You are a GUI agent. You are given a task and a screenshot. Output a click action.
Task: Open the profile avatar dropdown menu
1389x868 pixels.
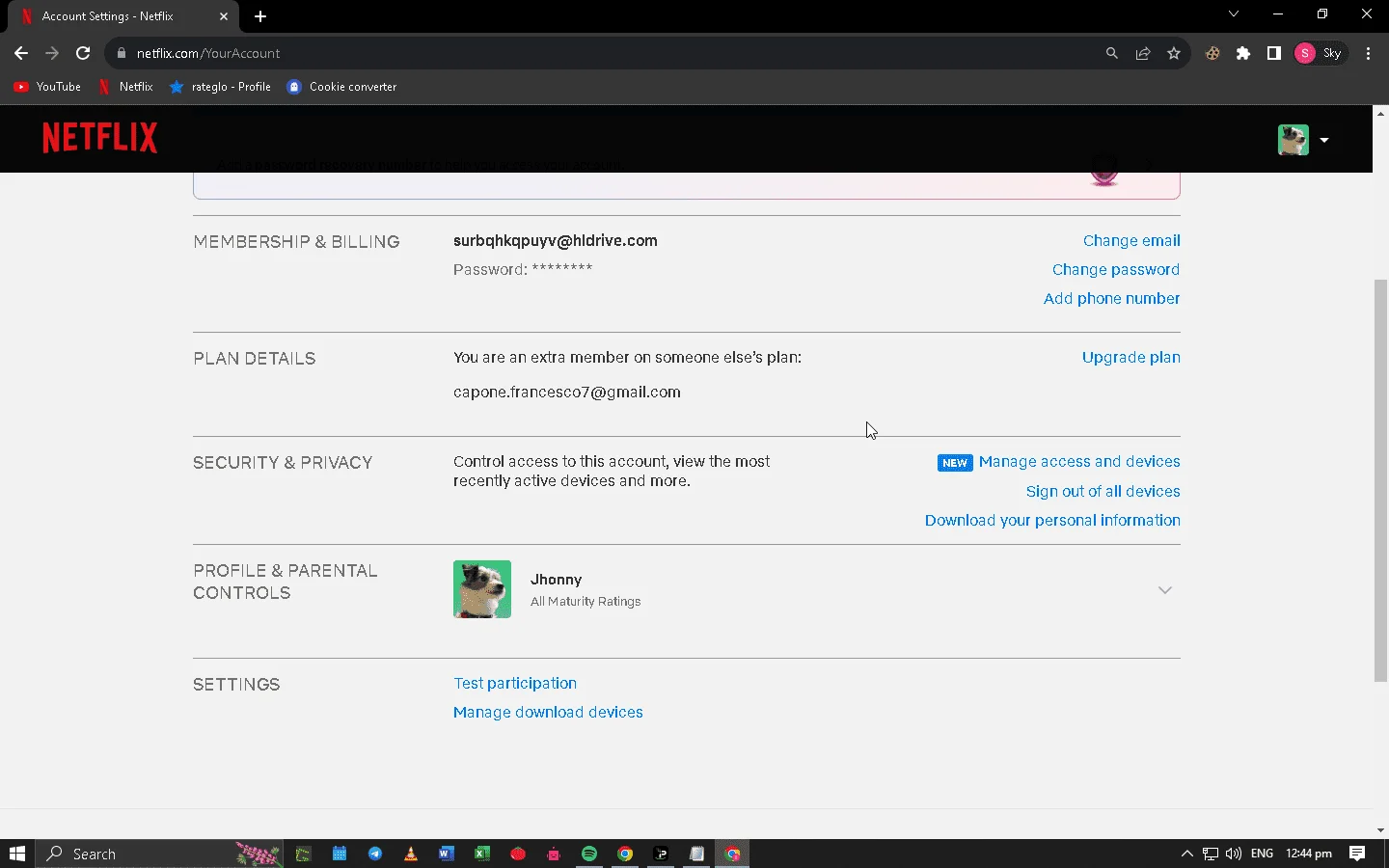coord(1303,140)
